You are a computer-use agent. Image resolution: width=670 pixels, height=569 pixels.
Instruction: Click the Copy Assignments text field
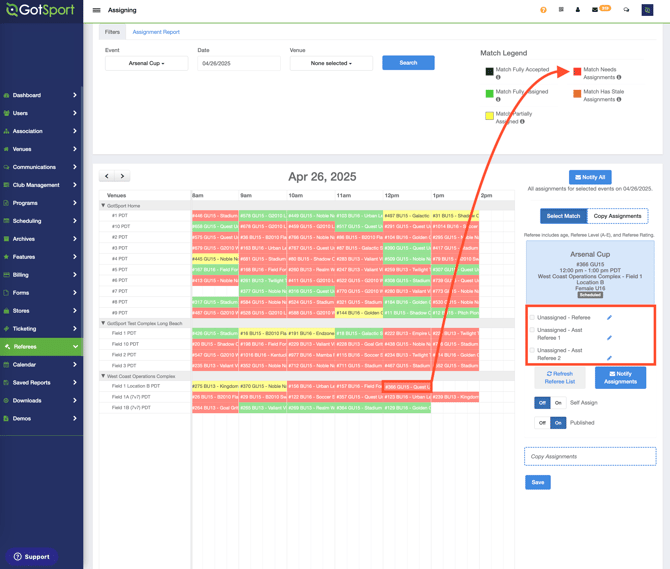pos(590,457)
